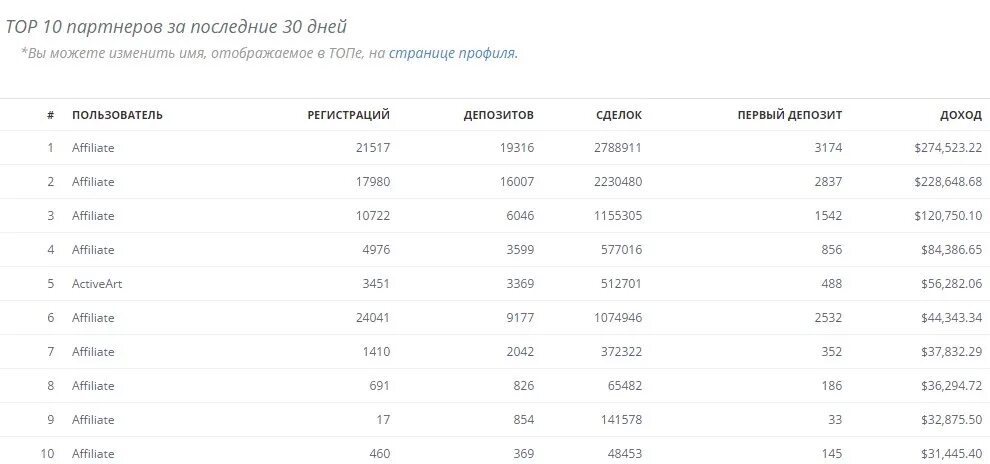Click the ДЕПОЗИТОВ column header
Screen dimensions: 990x464
(498, 115)
